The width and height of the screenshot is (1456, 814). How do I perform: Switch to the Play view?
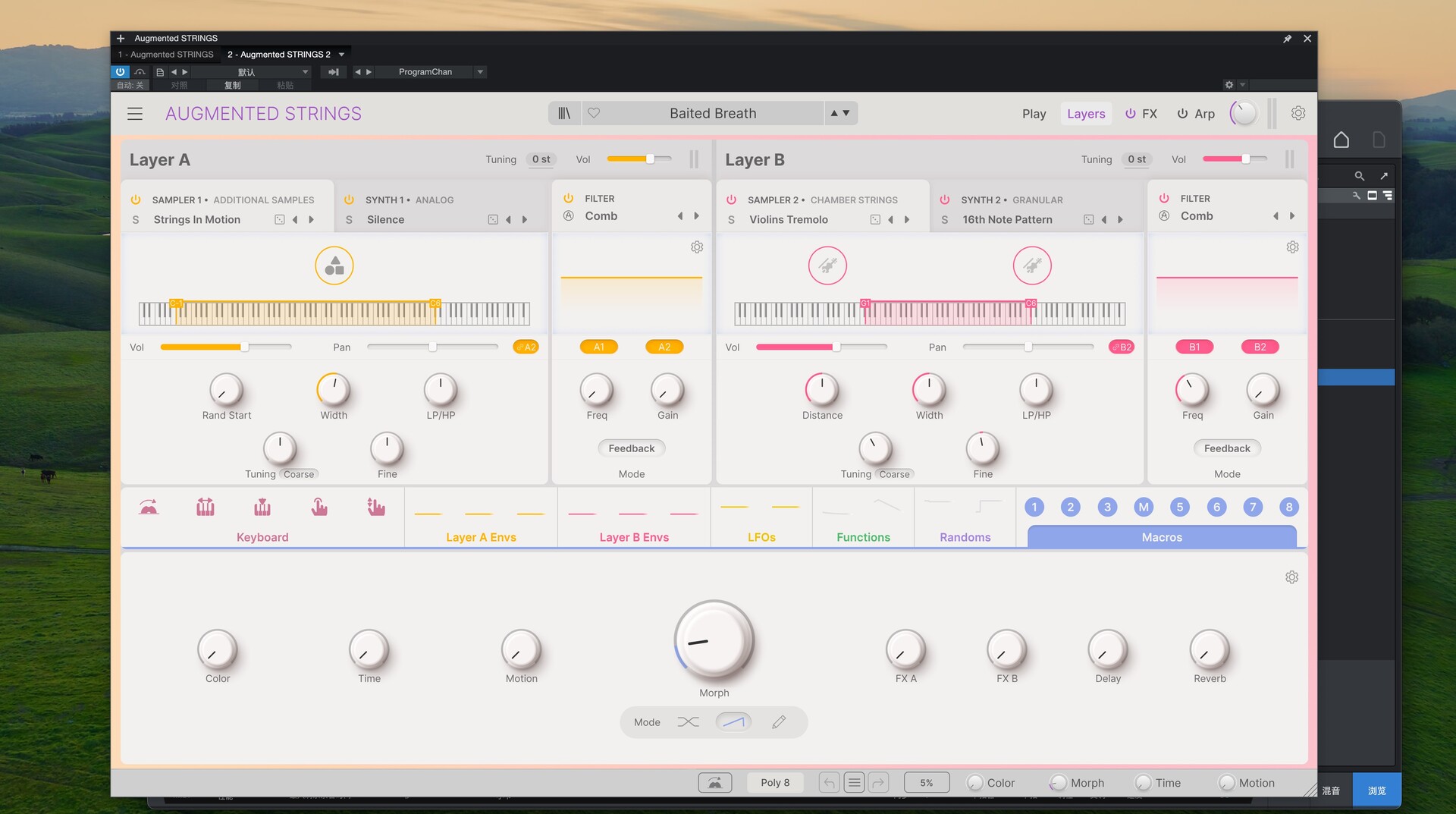pyautogui.click(x=1034, y=114)
